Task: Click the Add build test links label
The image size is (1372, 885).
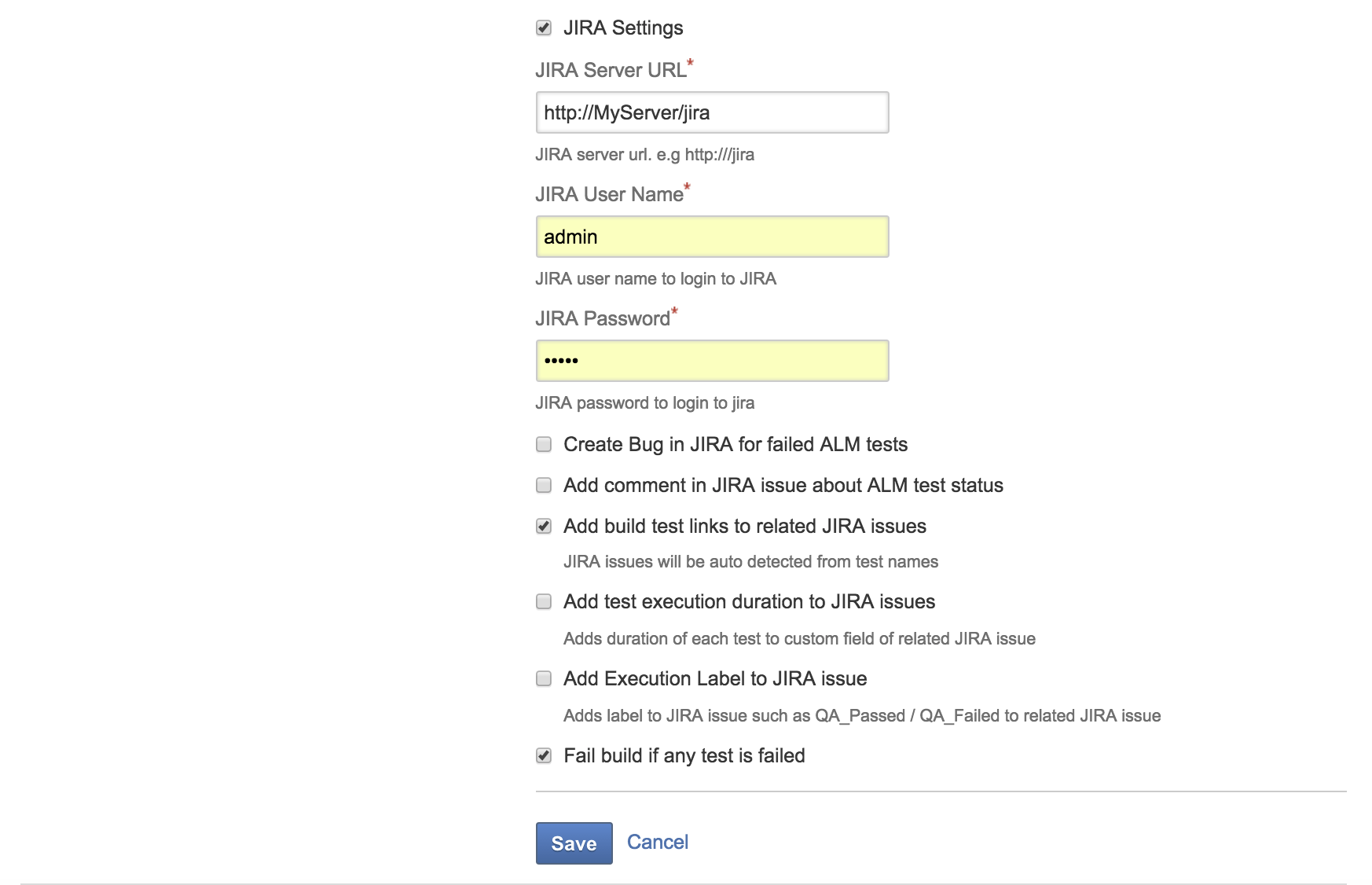Action: click(745, 527)
